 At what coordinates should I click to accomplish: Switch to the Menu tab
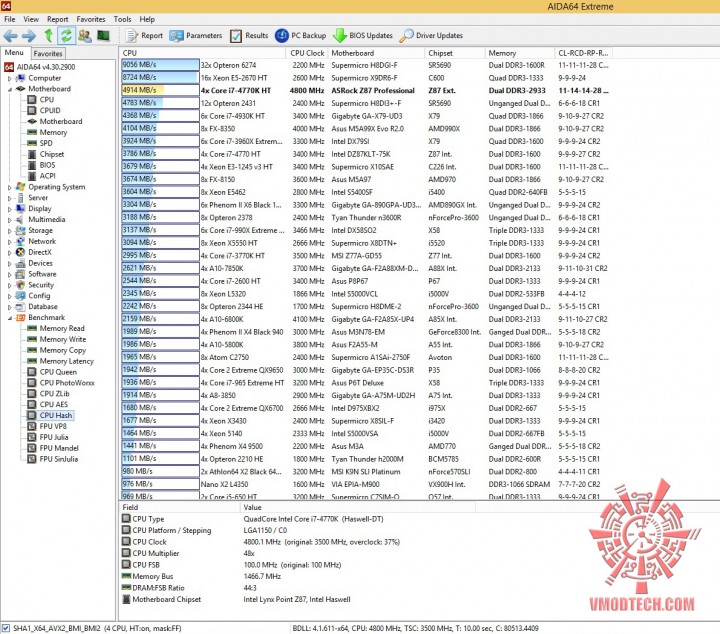tap(14, 53)
